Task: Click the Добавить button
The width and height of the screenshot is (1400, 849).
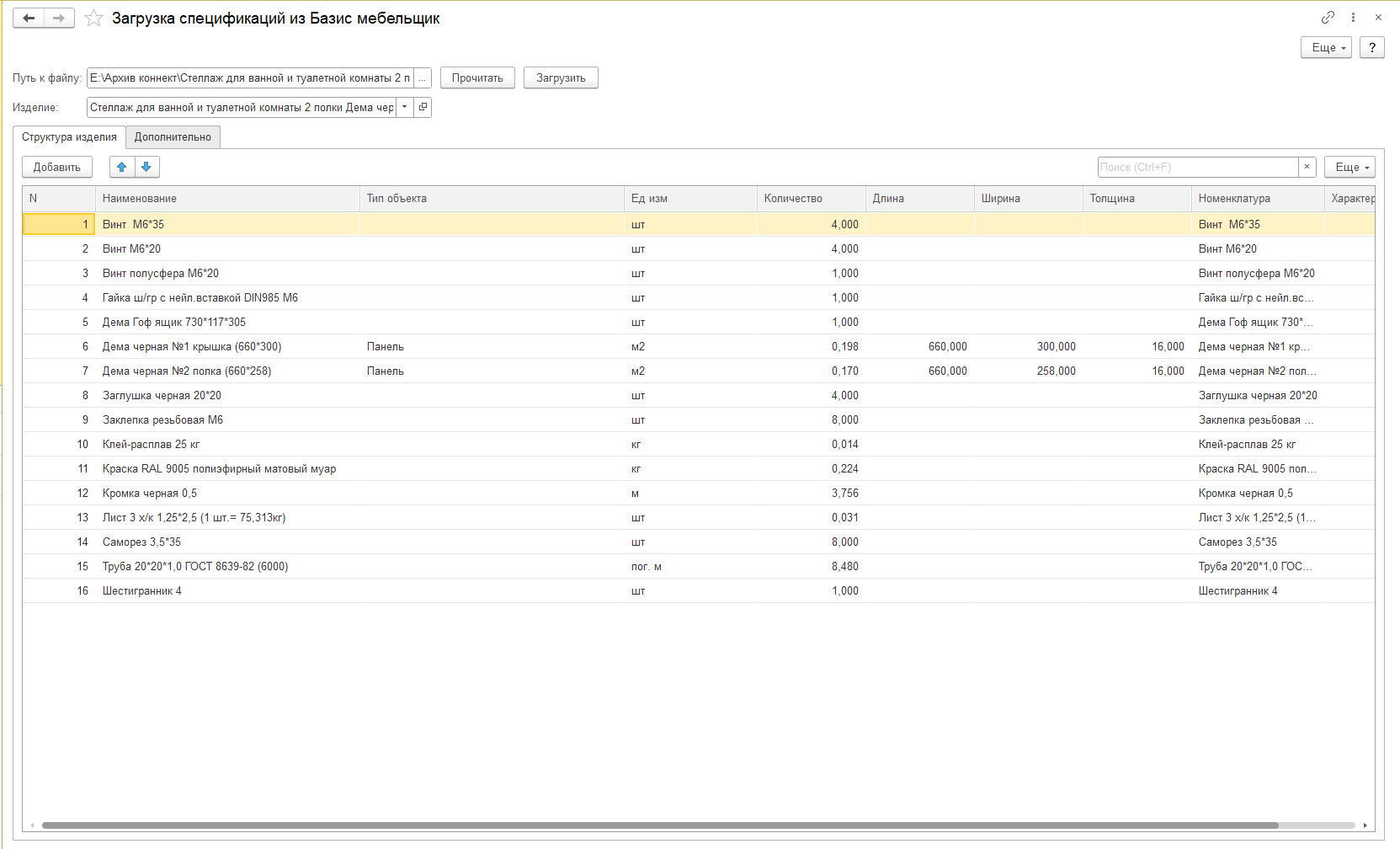Action: 57,167
